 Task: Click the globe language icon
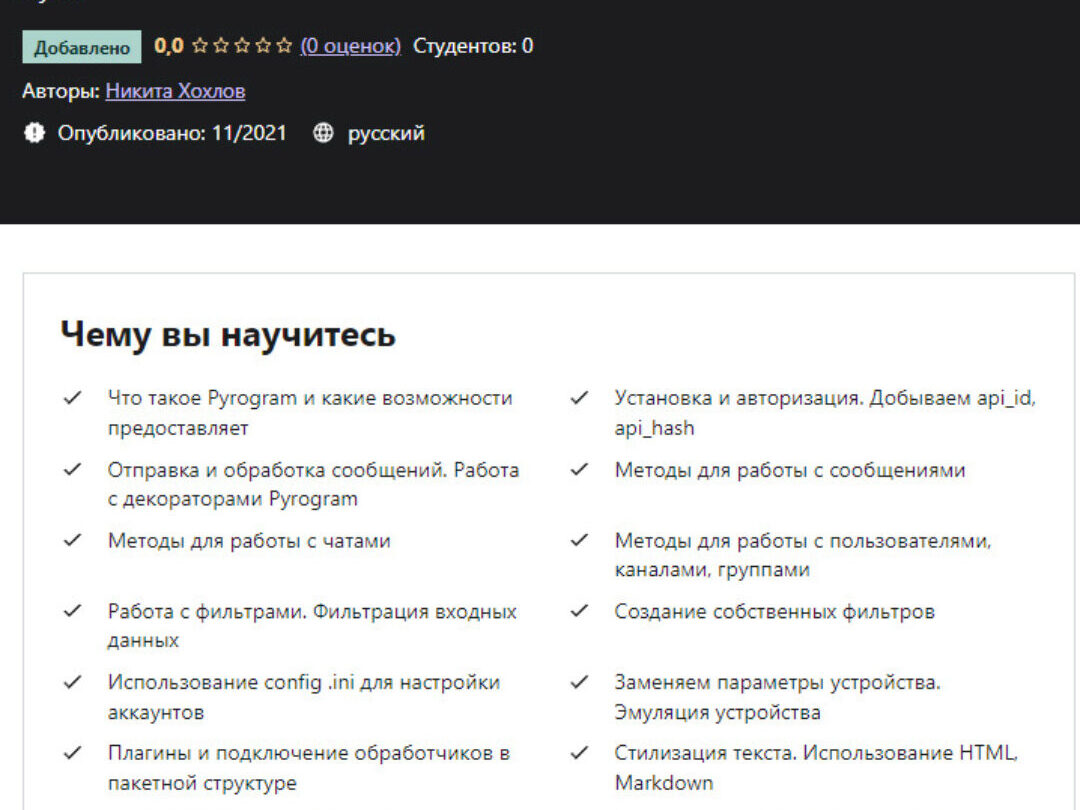(323, 133)
